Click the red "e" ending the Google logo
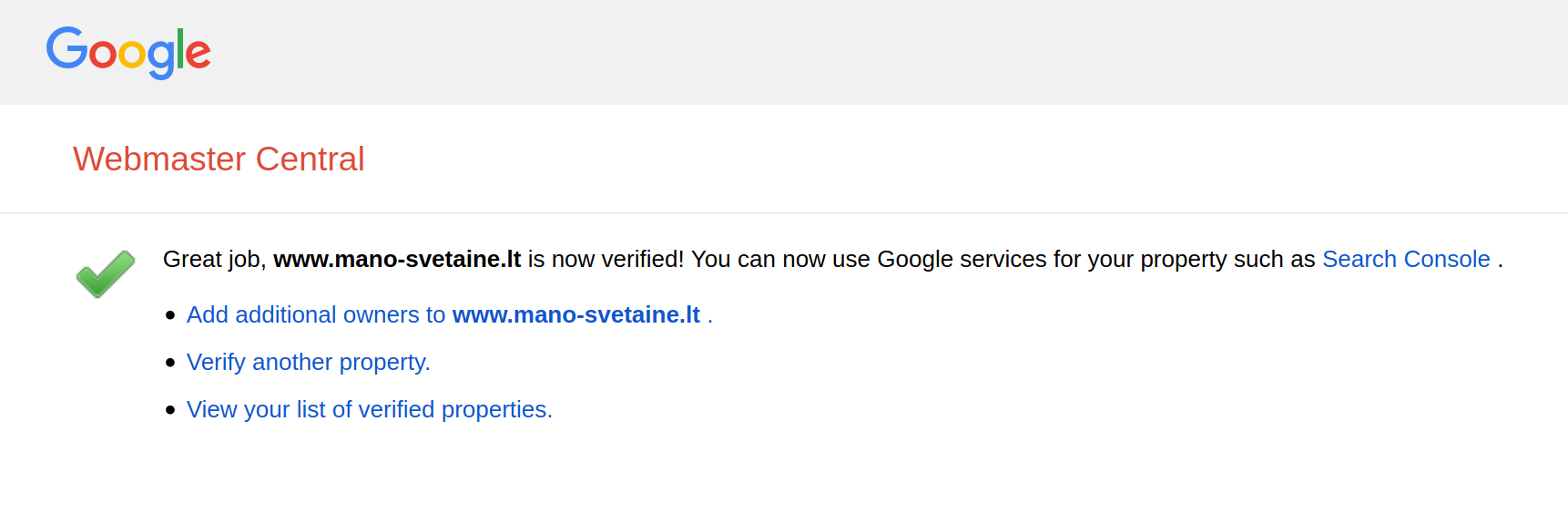1568x514 pixels. pyautogui.click(x=199, y=54)
